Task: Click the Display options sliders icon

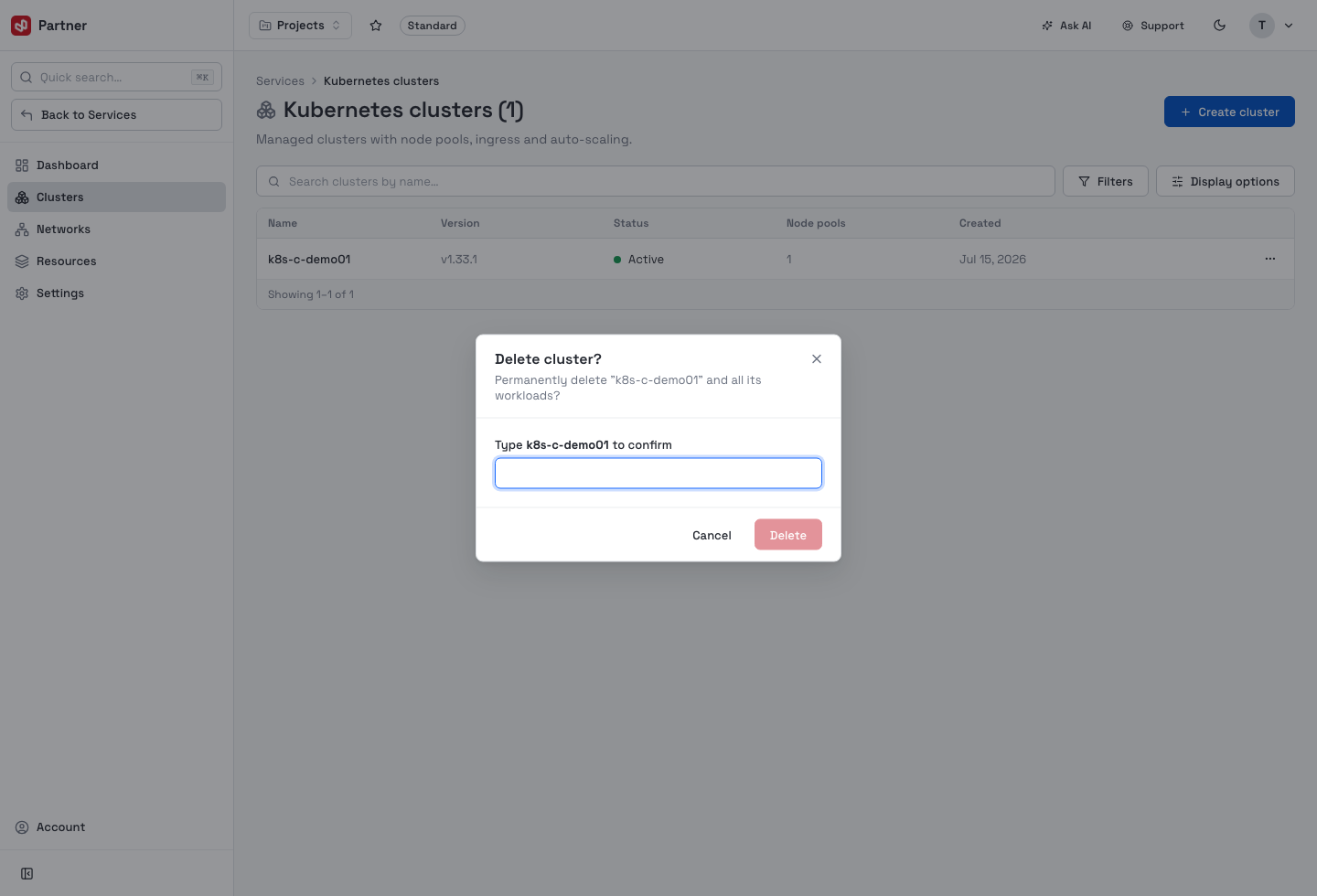Action: click(x=1177, y=182)
